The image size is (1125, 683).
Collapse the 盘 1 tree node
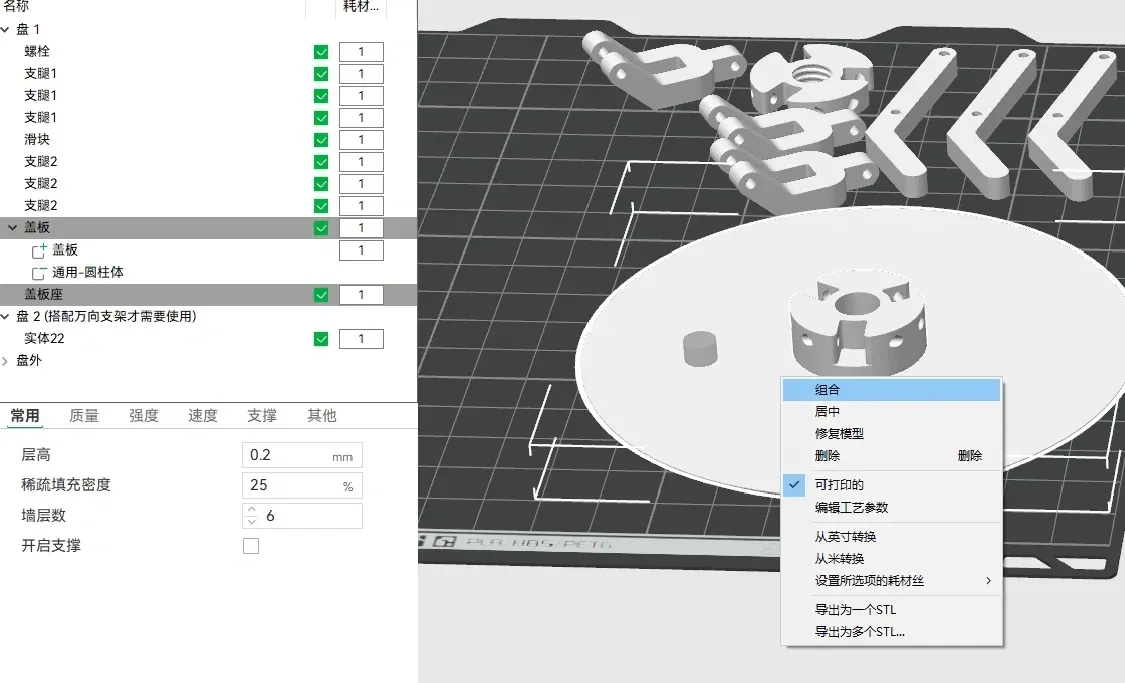[6, 29]
